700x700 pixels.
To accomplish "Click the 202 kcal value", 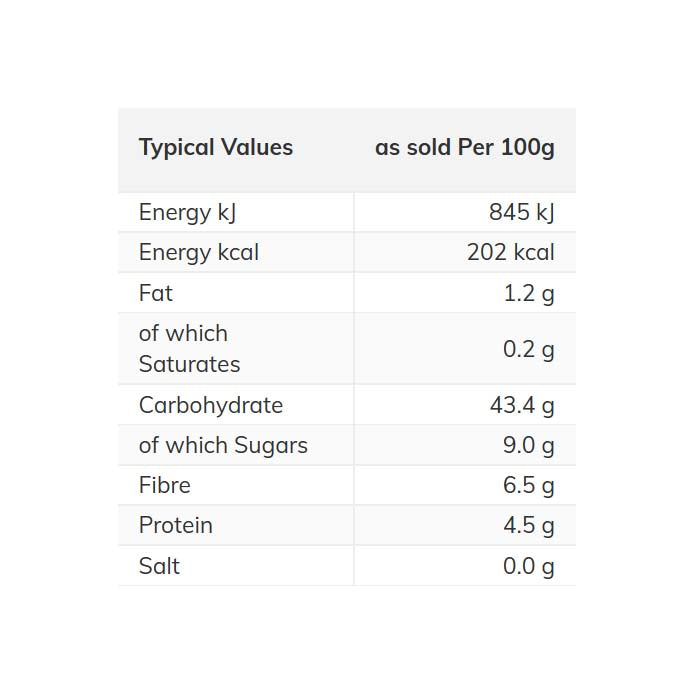I will 510,253.
